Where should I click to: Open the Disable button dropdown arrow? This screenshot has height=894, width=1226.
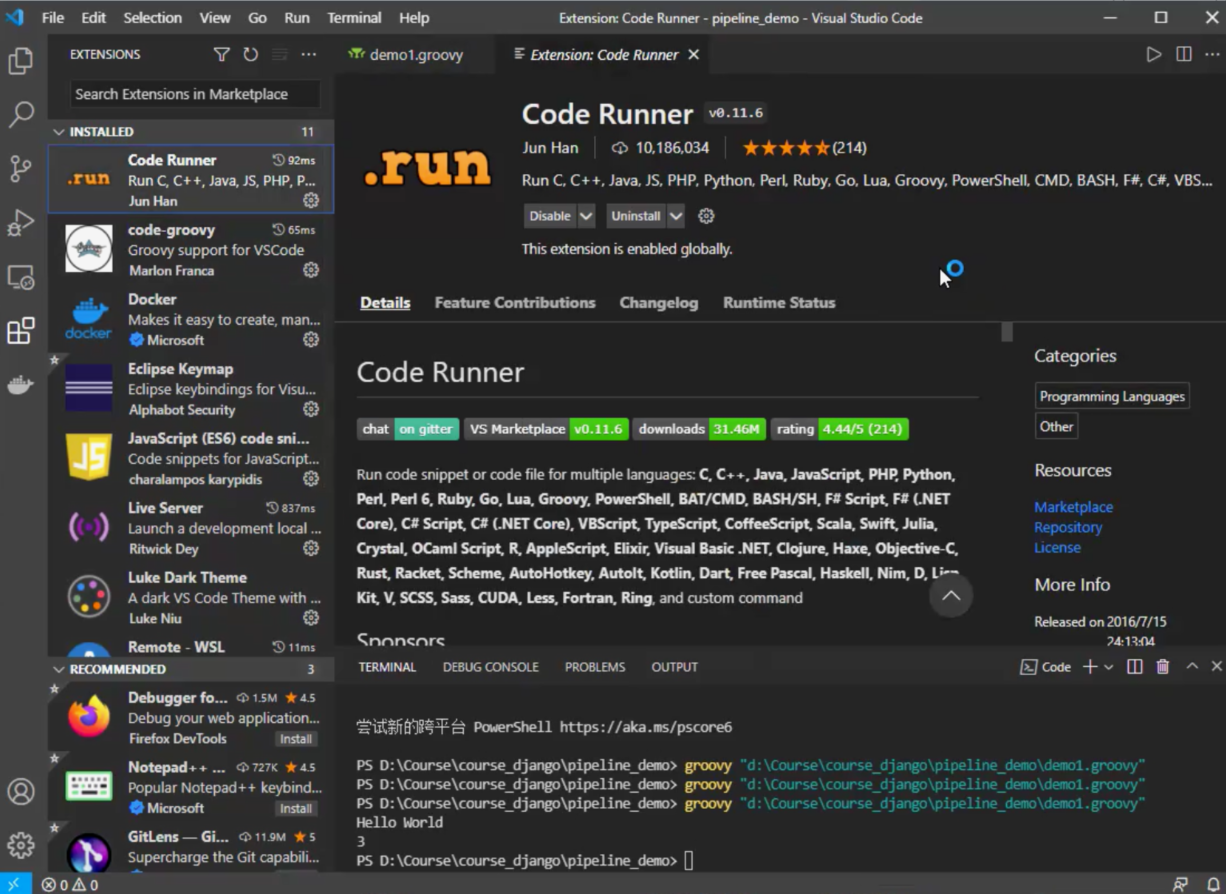586,216
